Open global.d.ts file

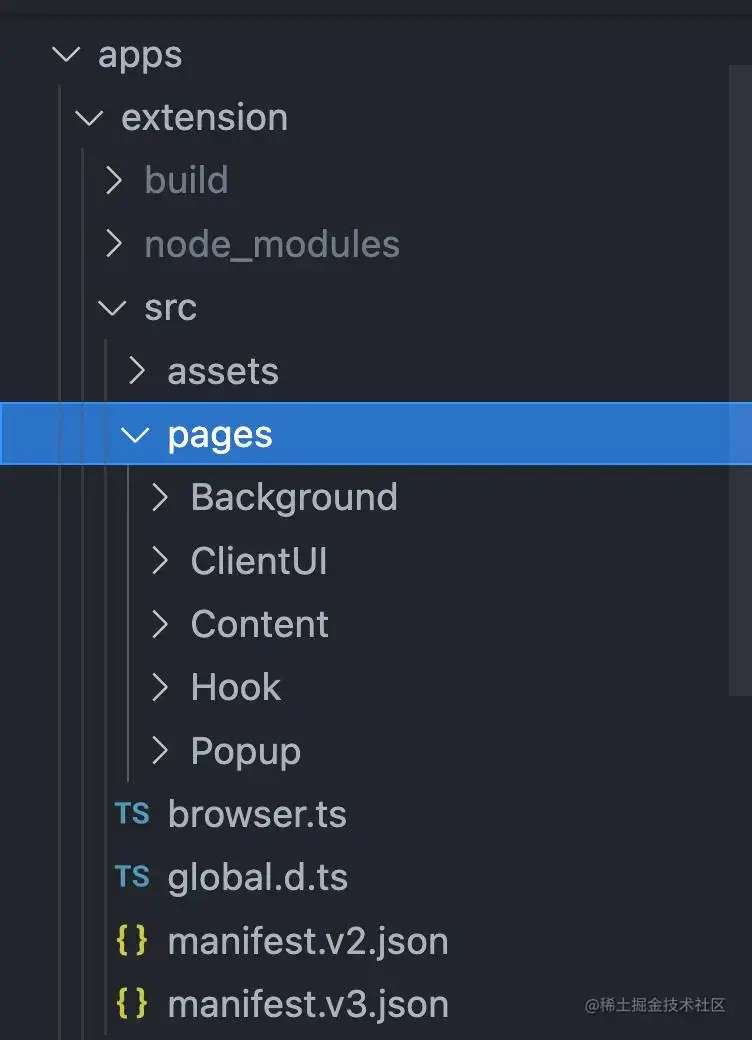[x=257, y=878]
